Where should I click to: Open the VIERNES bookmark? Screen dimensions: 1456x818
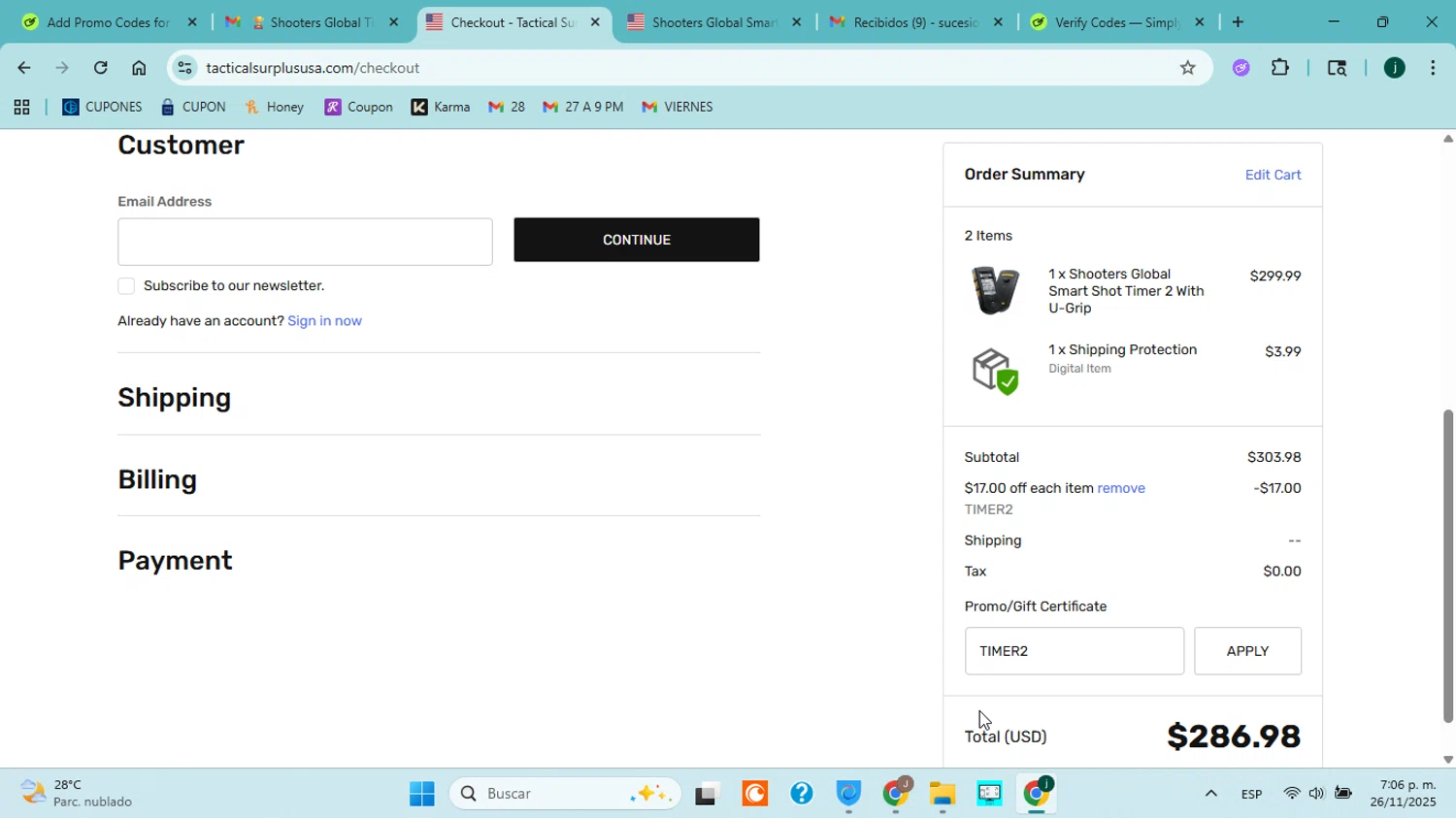pyautogui.click(x=678, y=108)
